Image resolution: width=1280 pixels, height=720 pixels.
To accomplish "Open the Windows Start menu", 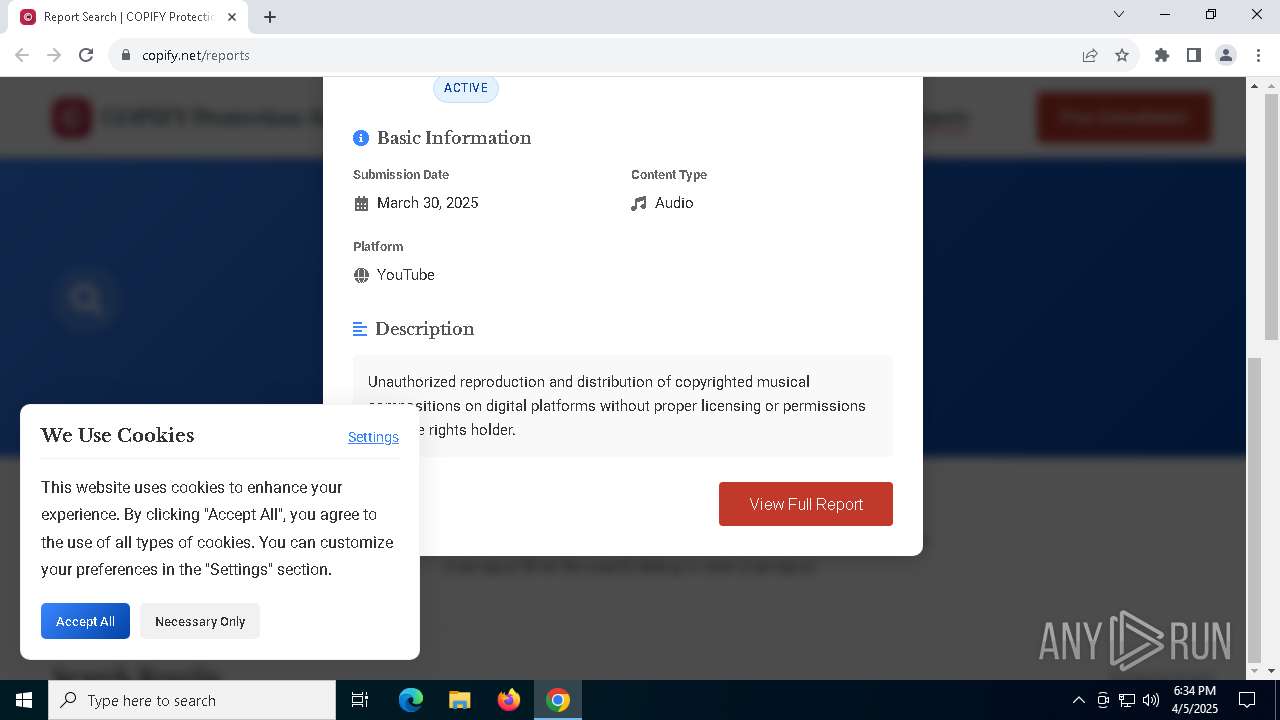I will 24,700.
